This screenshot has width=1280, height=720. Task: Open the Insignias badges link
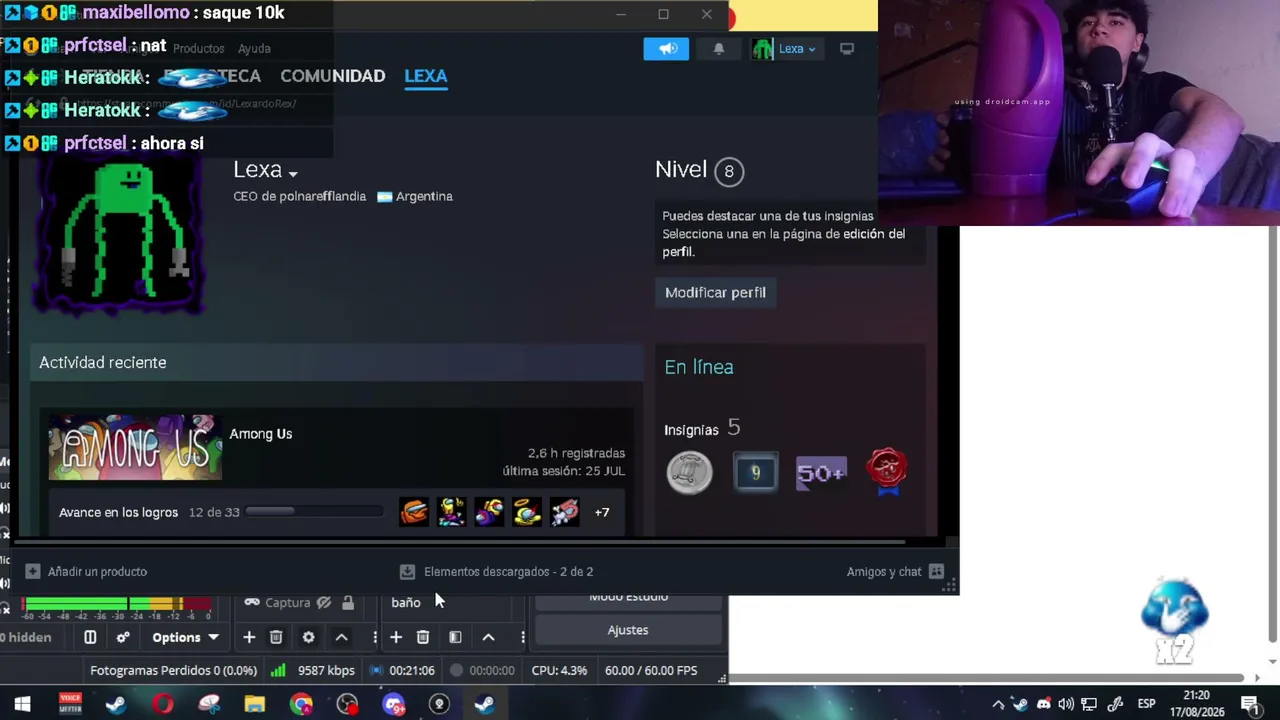[x=691, y=430]
